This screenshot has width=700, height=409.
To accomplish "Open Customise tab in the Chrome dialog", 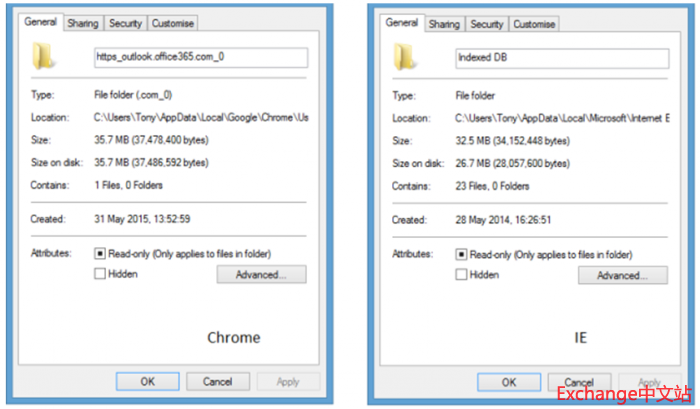I will 173,23.
